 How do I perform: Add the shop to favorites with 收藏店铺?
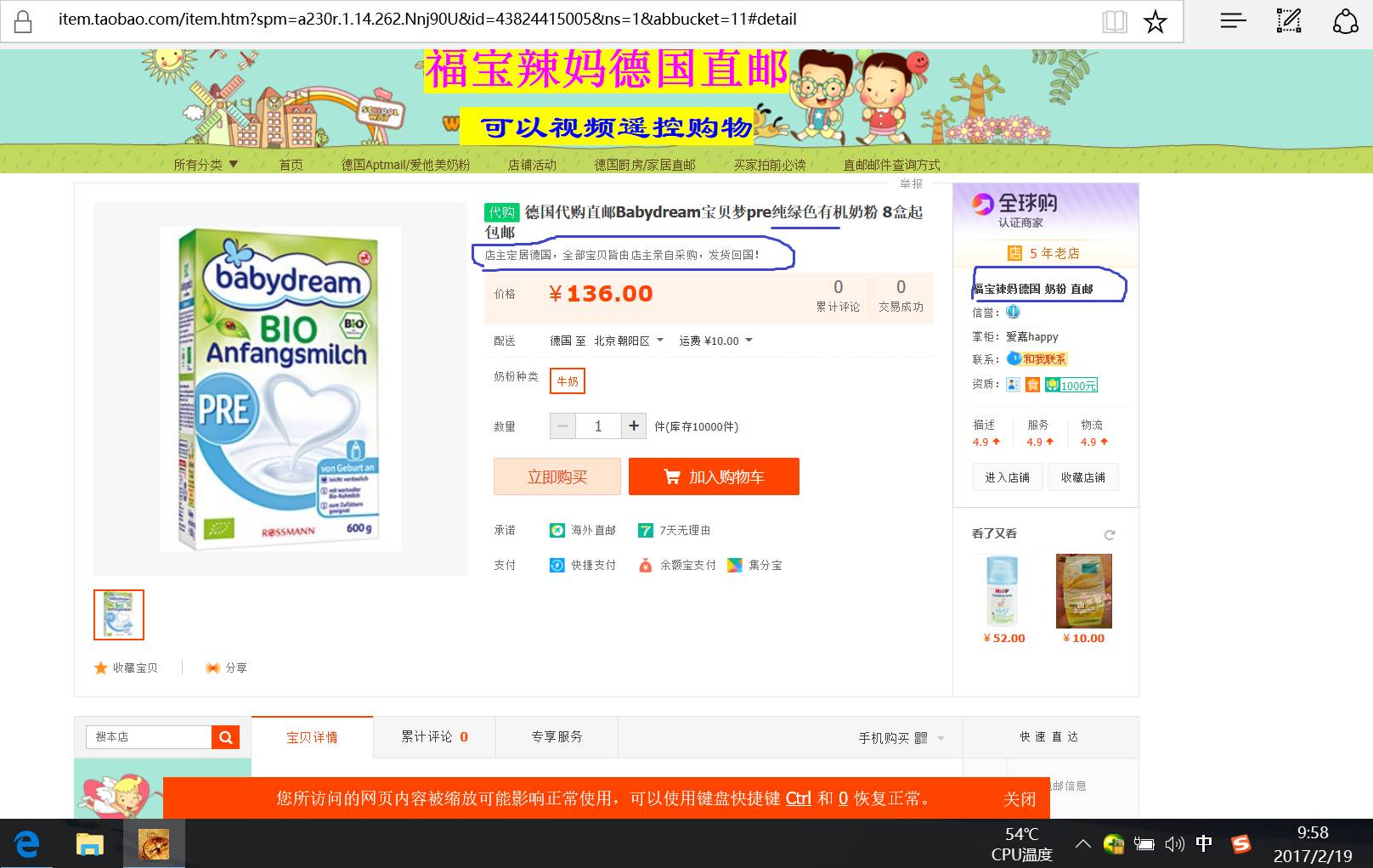pyautogui.click(x=1083, y=477)
